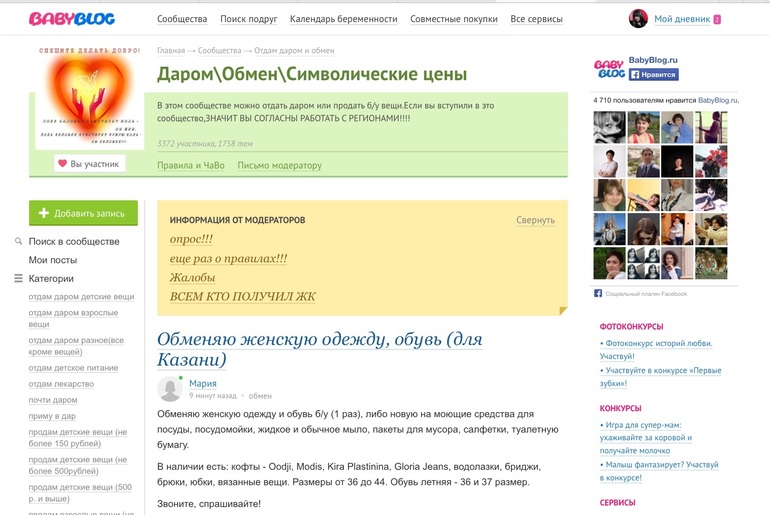Viewport: 770px width, 515px height.
Task: Open Совместные покупки menu item
Action: (454, 19)
